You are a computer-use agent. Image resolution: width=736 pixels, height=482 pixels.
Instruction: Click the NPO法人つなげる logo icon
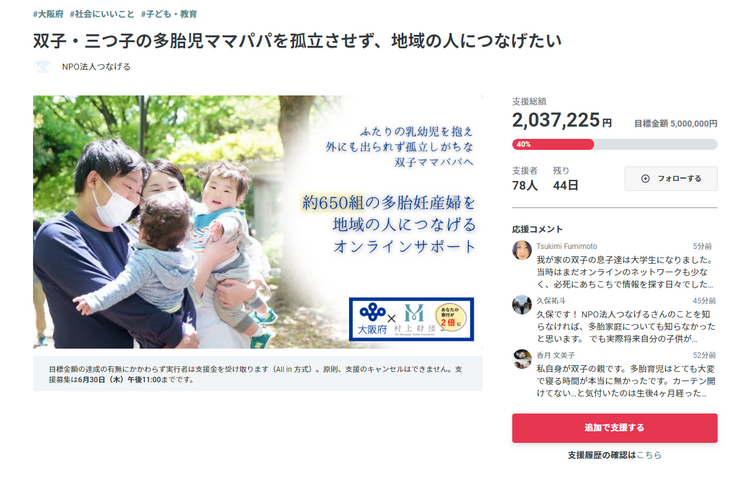[x=43, y=67]
